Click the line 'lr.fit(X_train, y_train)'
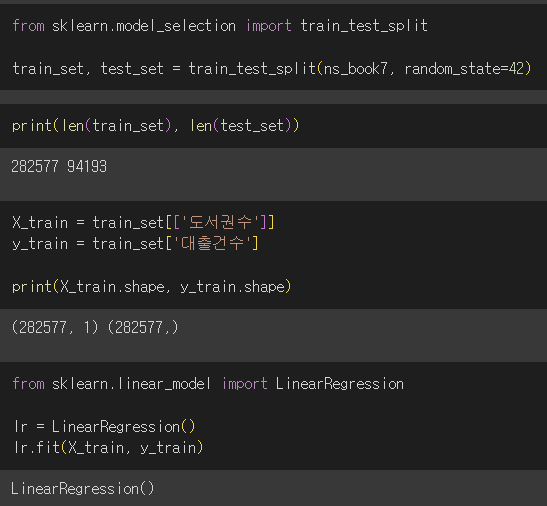 (x=108, y=447)
